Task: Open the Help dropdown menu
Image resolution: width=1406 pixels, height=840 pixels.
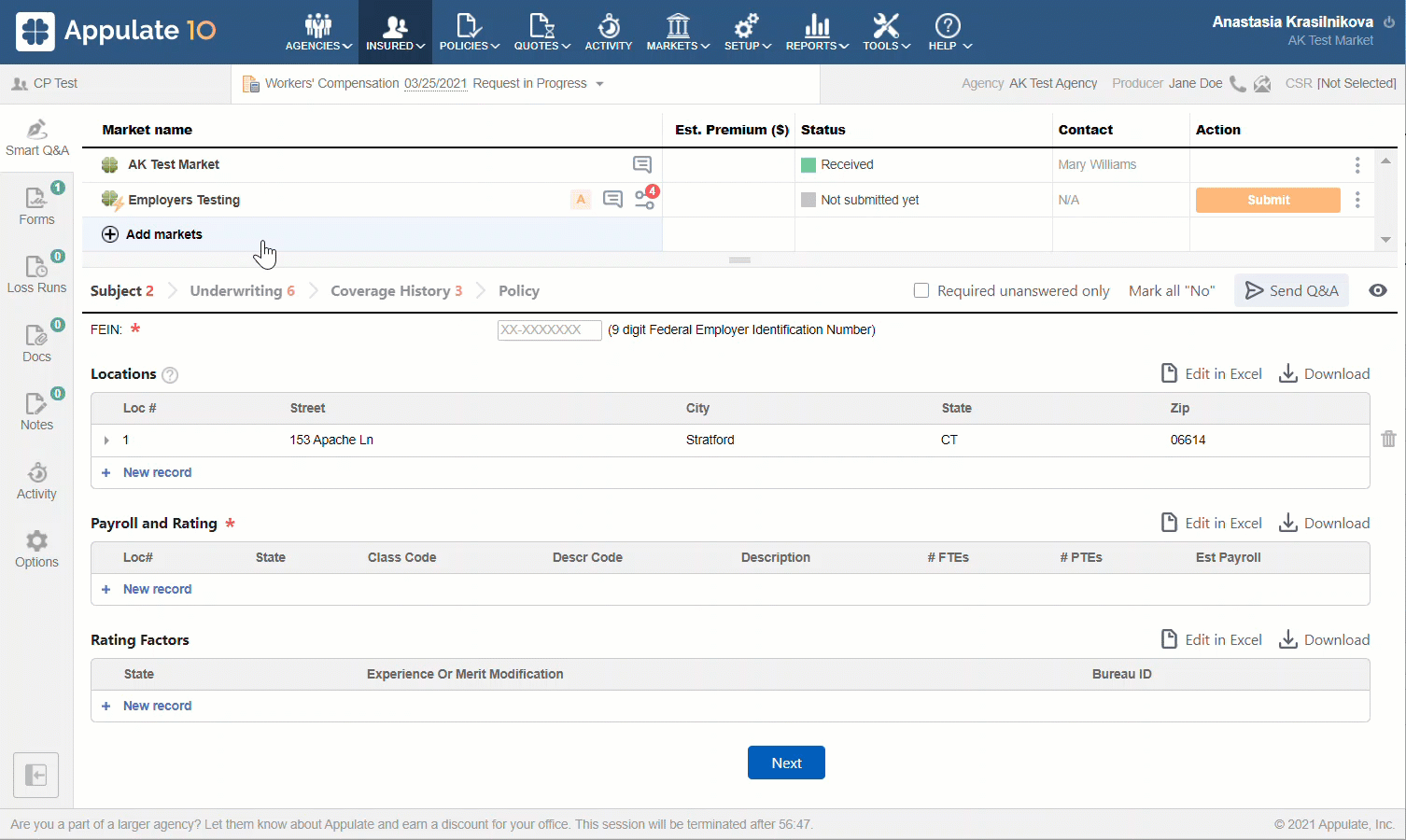Action: (949, 32)
